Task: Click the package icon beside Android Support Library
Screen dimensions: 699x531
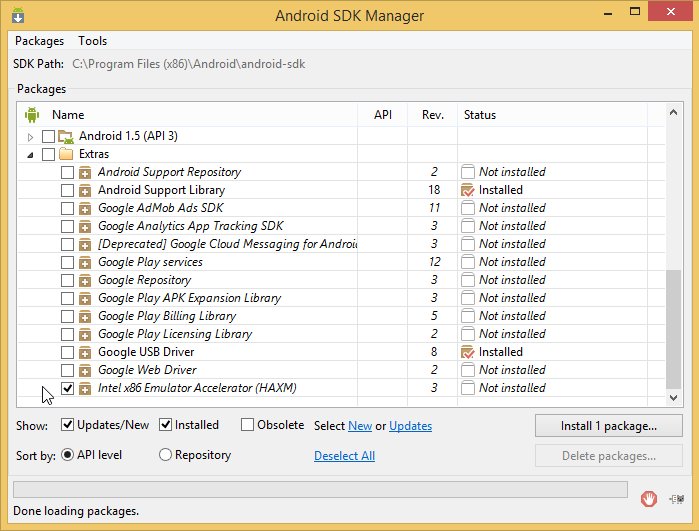Action: coord(85,190)
